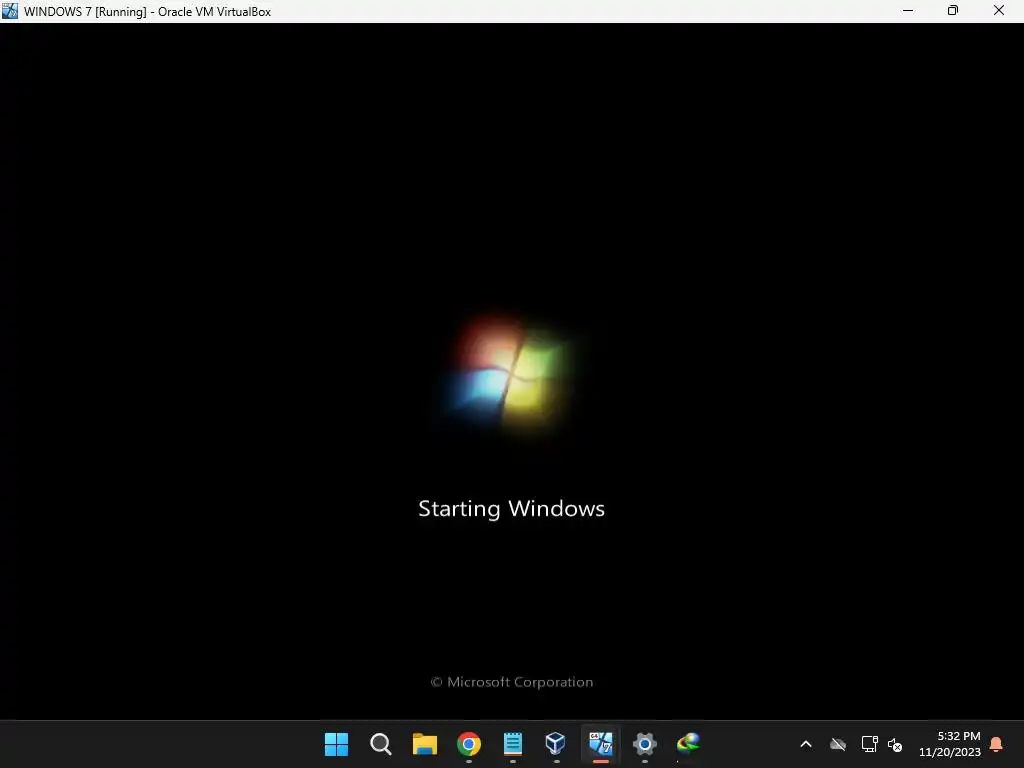Restore down the VirtualBox VM window
Image resolution: width=1024 pixels, height=768 pixels.
953,10
